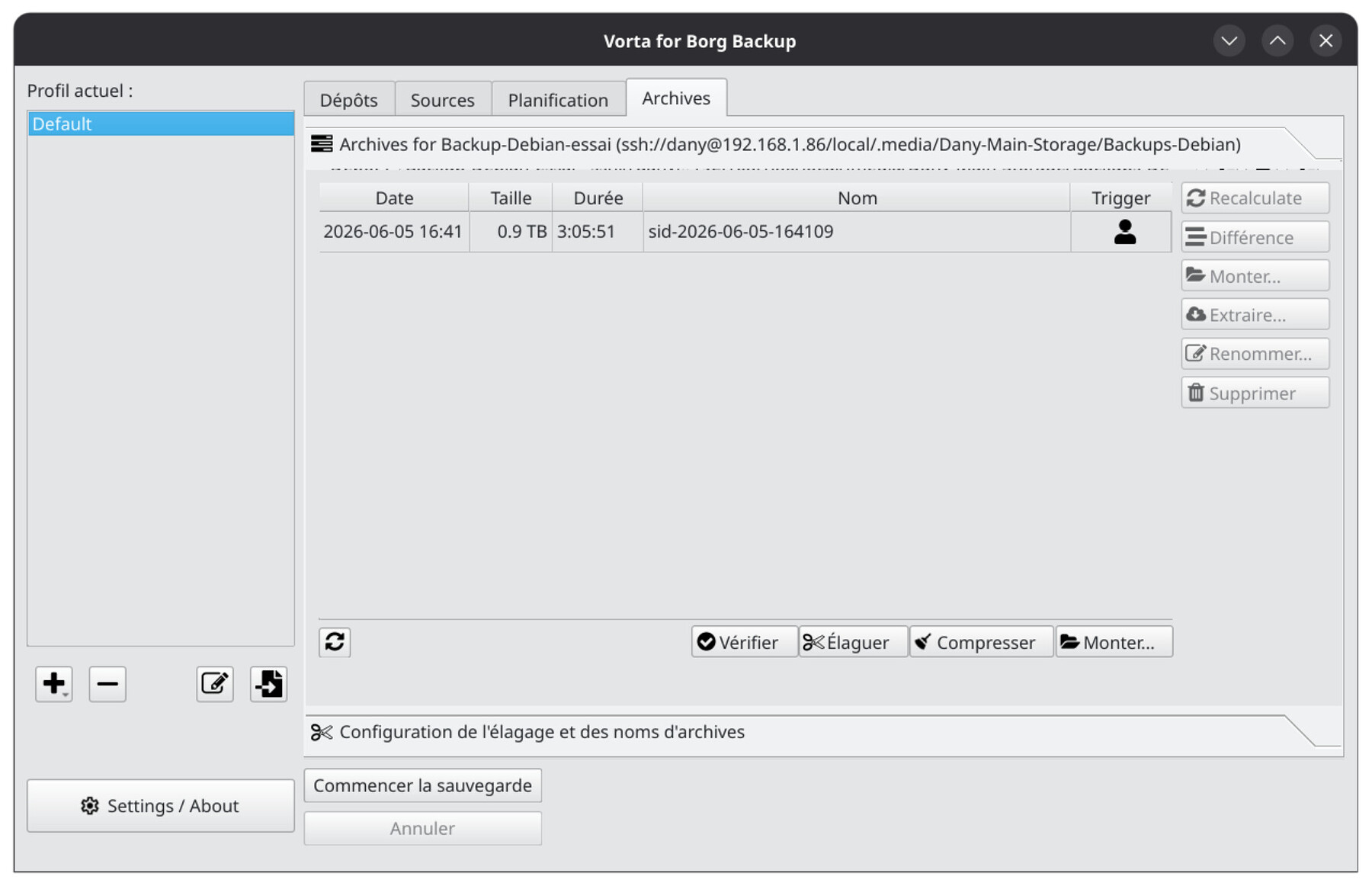1372x886 pixels.
Task: Click the Annuler button
Action: (x=423, y=828)
